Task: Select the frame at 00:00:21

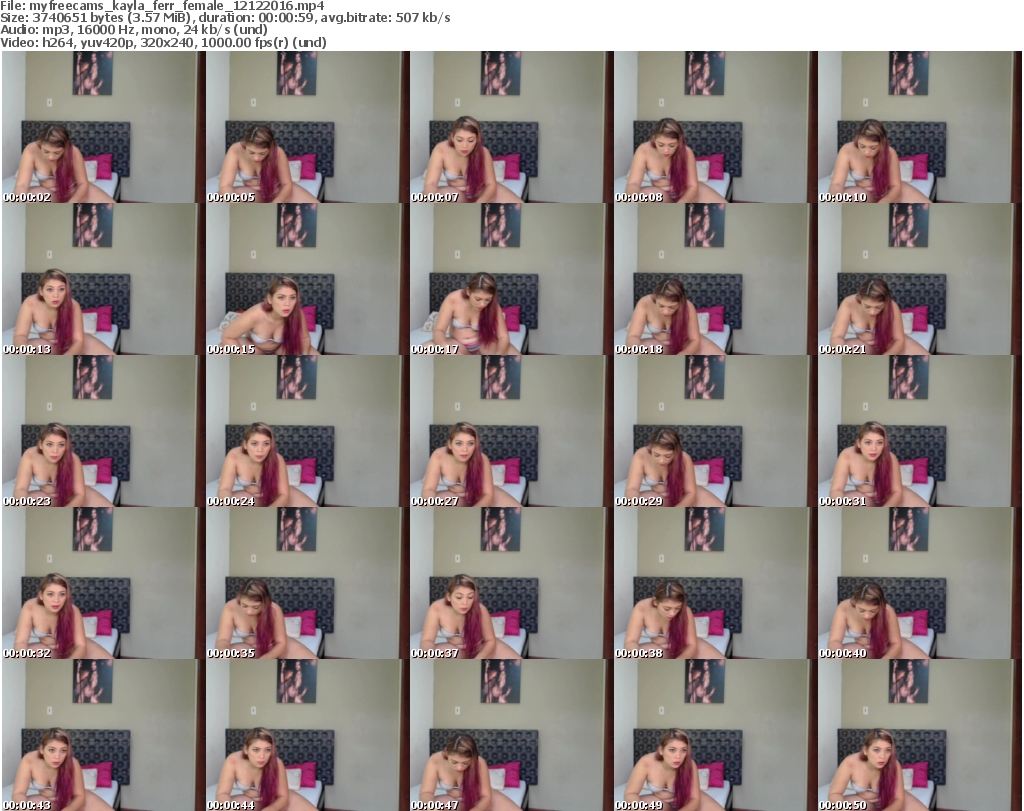Action: (x=920, y=279)
